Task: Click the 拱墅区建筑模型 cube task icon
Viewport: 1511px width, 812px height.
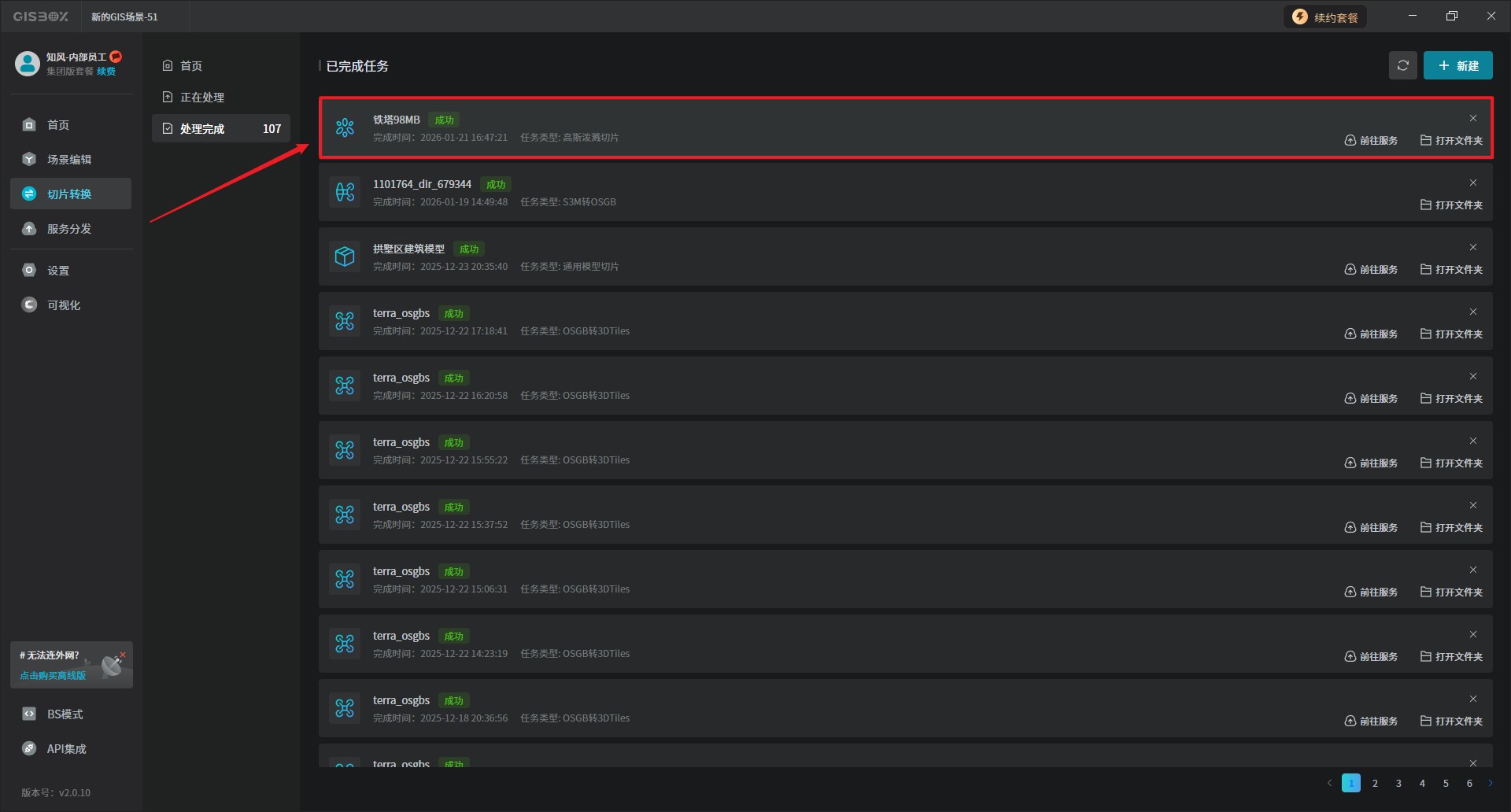Action: [x=345, y=257]
